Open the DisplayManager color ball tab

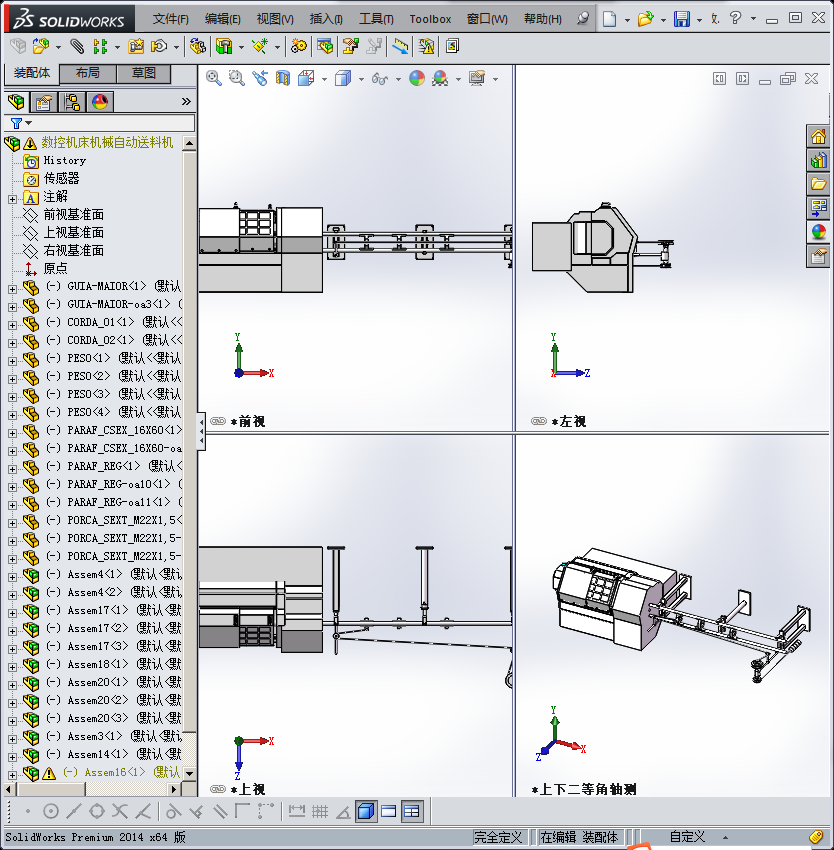click(x=100, y=101)
